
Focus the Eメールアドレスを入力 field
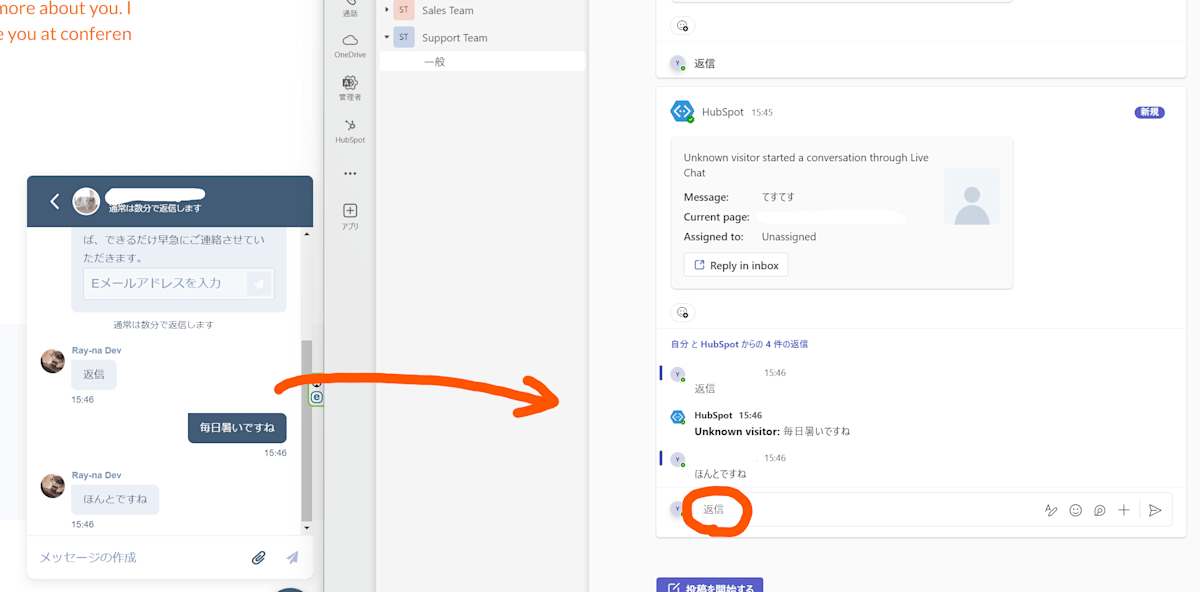(165, 284)
